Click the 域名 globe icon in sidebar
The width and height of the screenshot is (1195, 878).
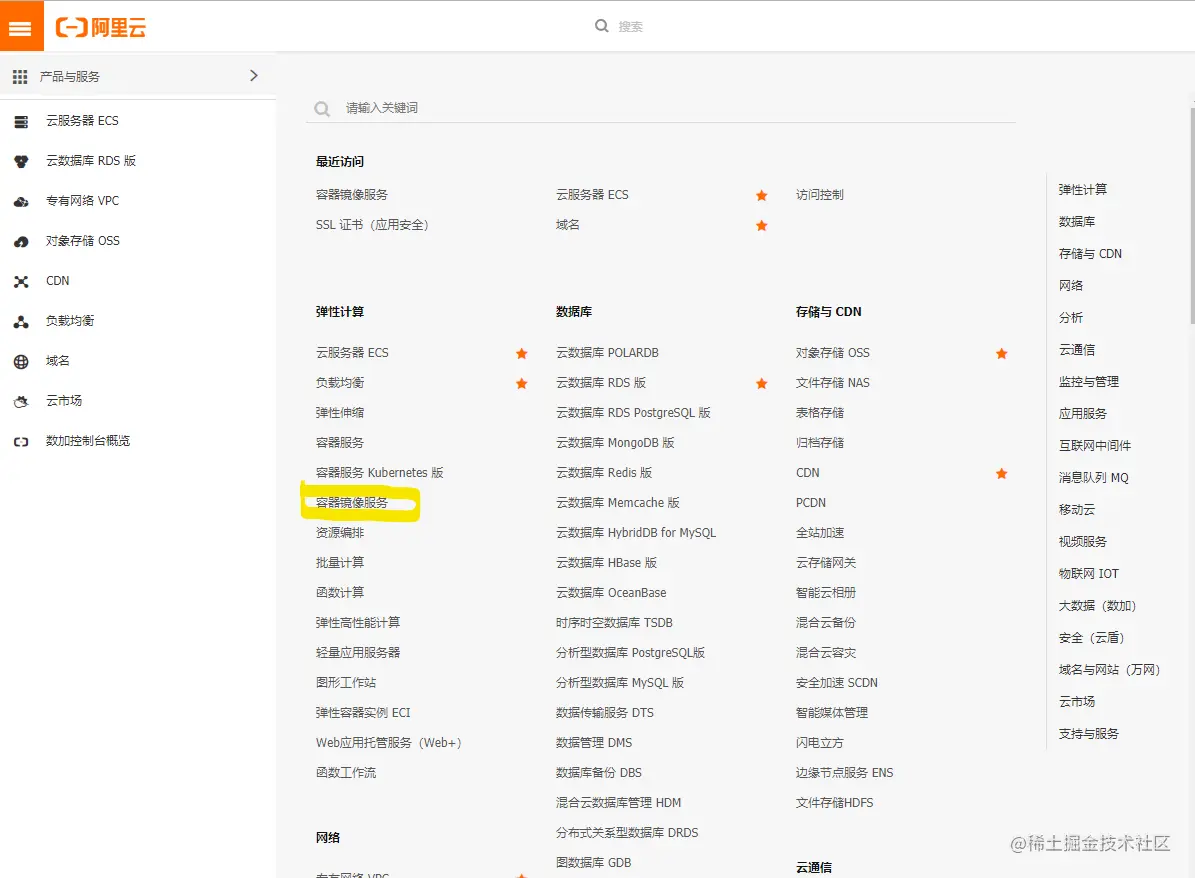click(21, 361)
